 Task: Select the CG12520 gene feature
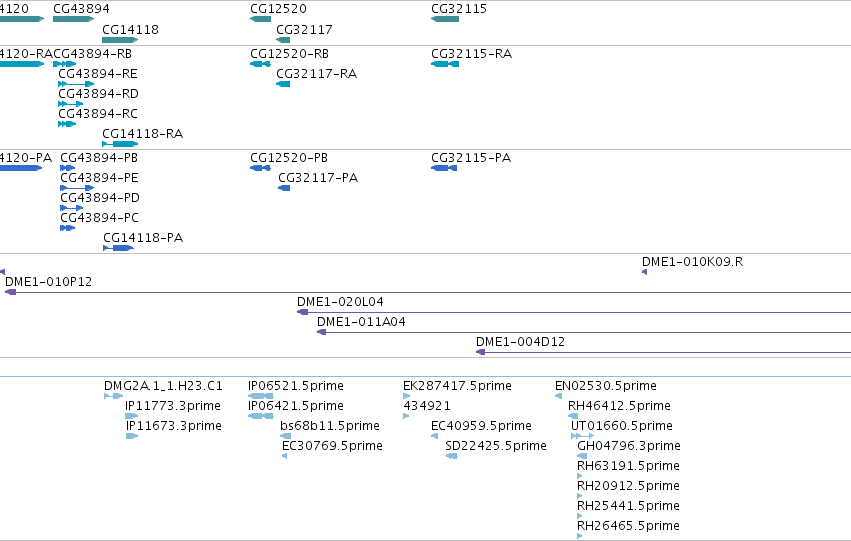pyautogui.click(x=261, y=19)
